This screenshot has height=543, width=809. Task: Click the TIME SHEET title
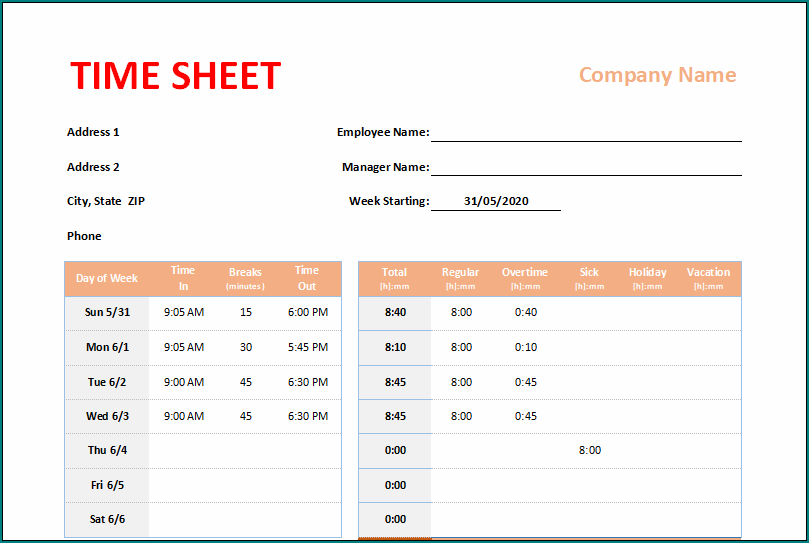pos(175,76)
